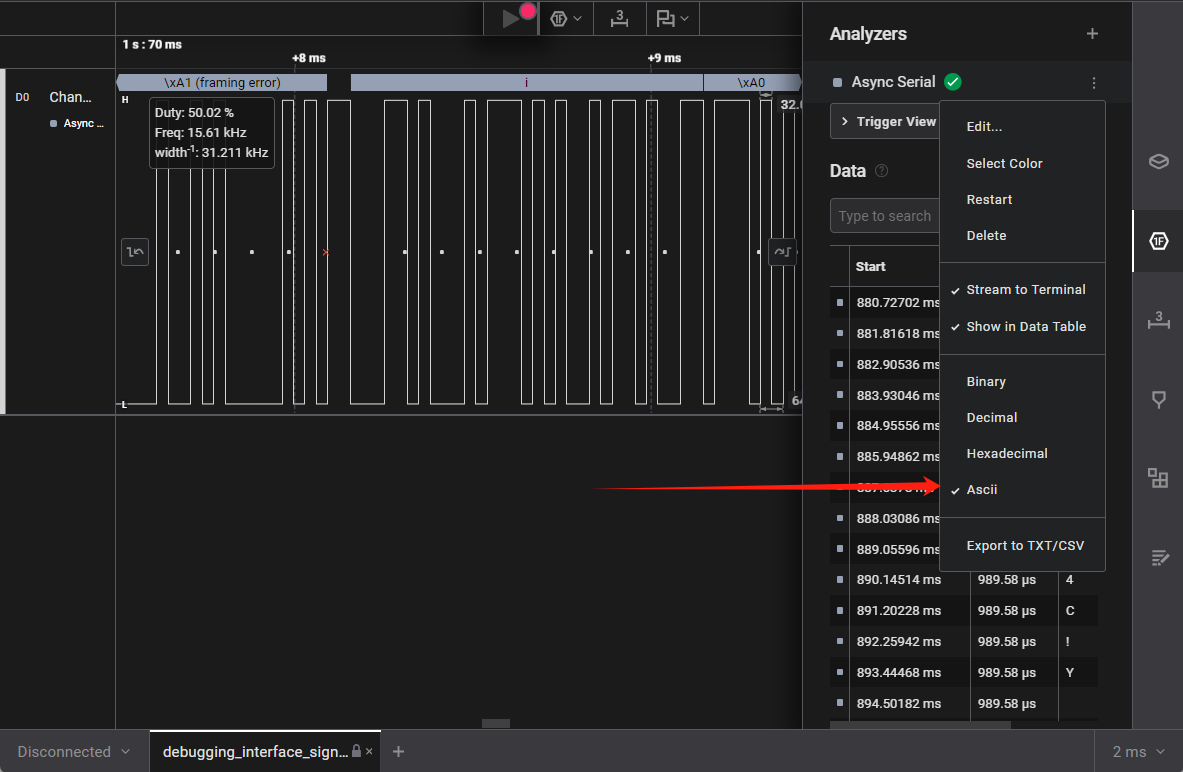Select Hexadecimal display format
Screen dimensions: 1183x772
click(x=1006, y=454)
